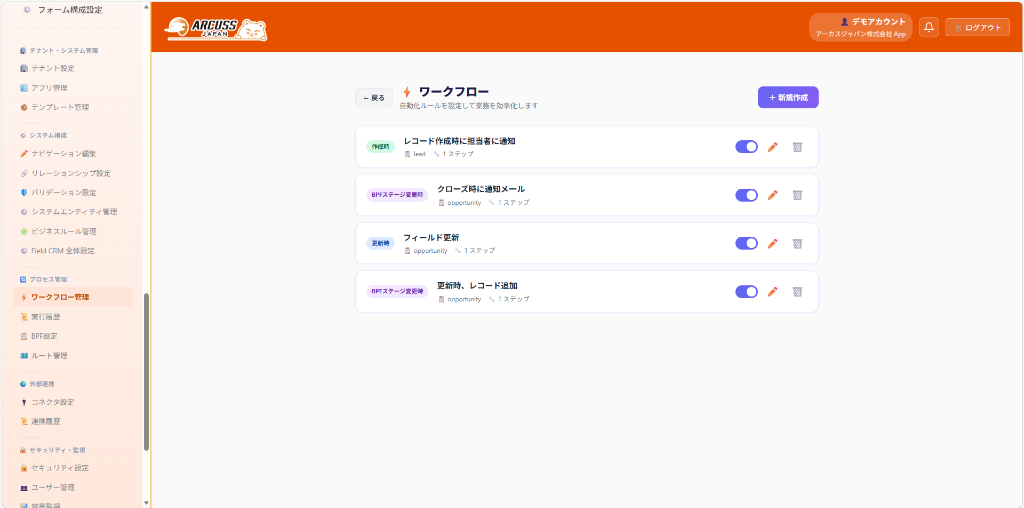This screenshot has height=508, width=1024.
Task: Click the 更新時、レコード追加 workflow title
Action: click(x=477, y=286)
